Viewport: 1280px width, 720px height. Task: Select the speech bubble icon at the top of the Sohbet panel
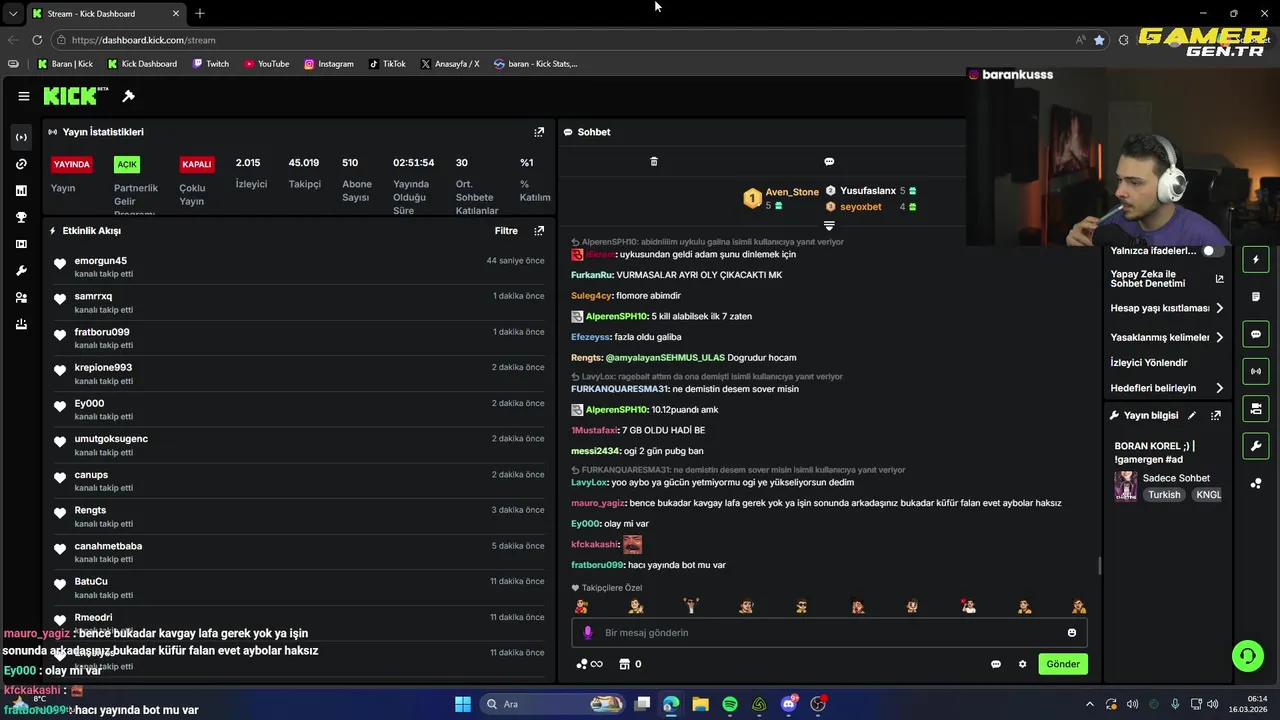[829, 161]
